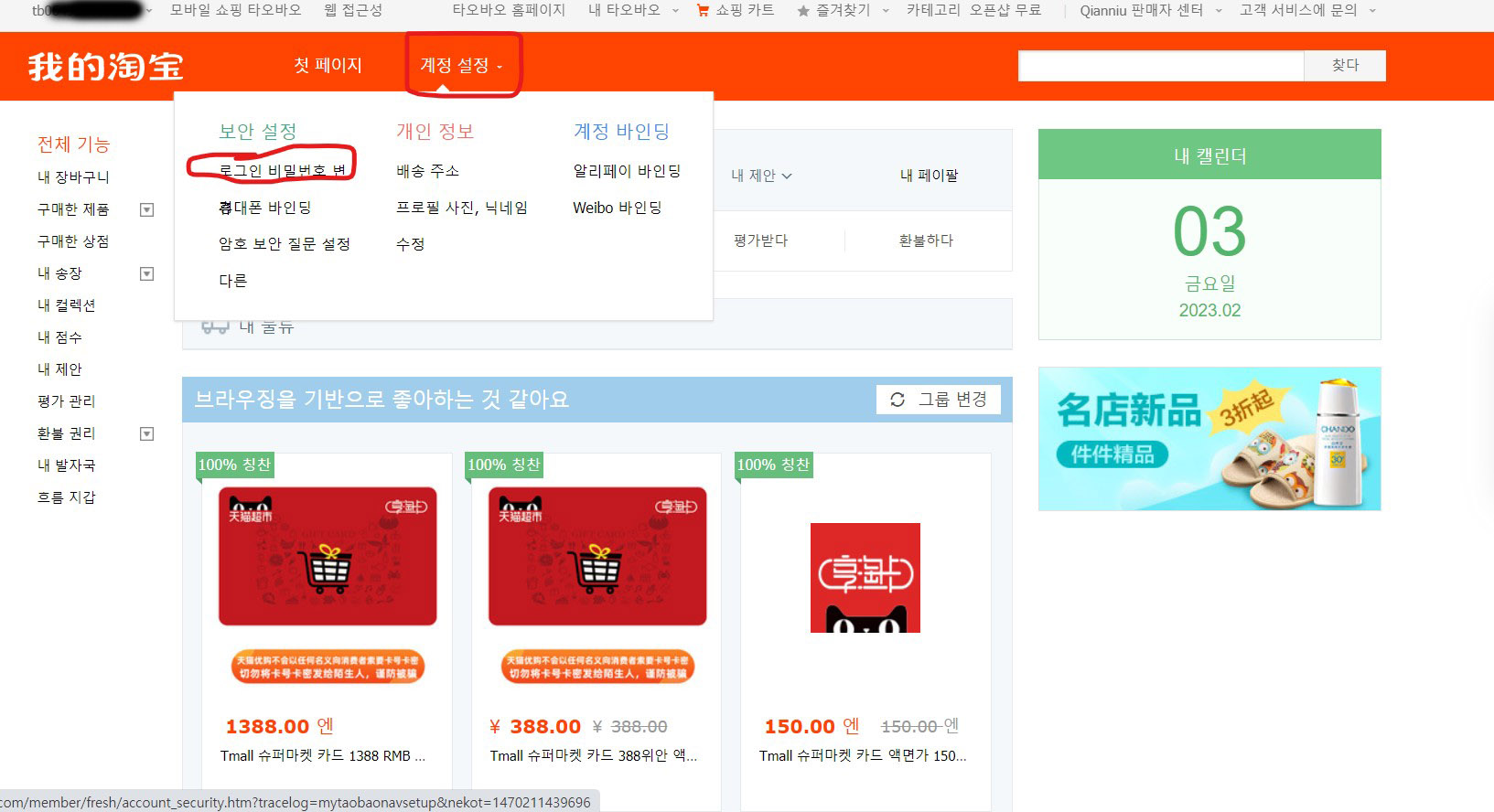Screen dimensions: 1494x812
Task: Expand the 내 송장 sidebar arrow
Action: [146, 273]
